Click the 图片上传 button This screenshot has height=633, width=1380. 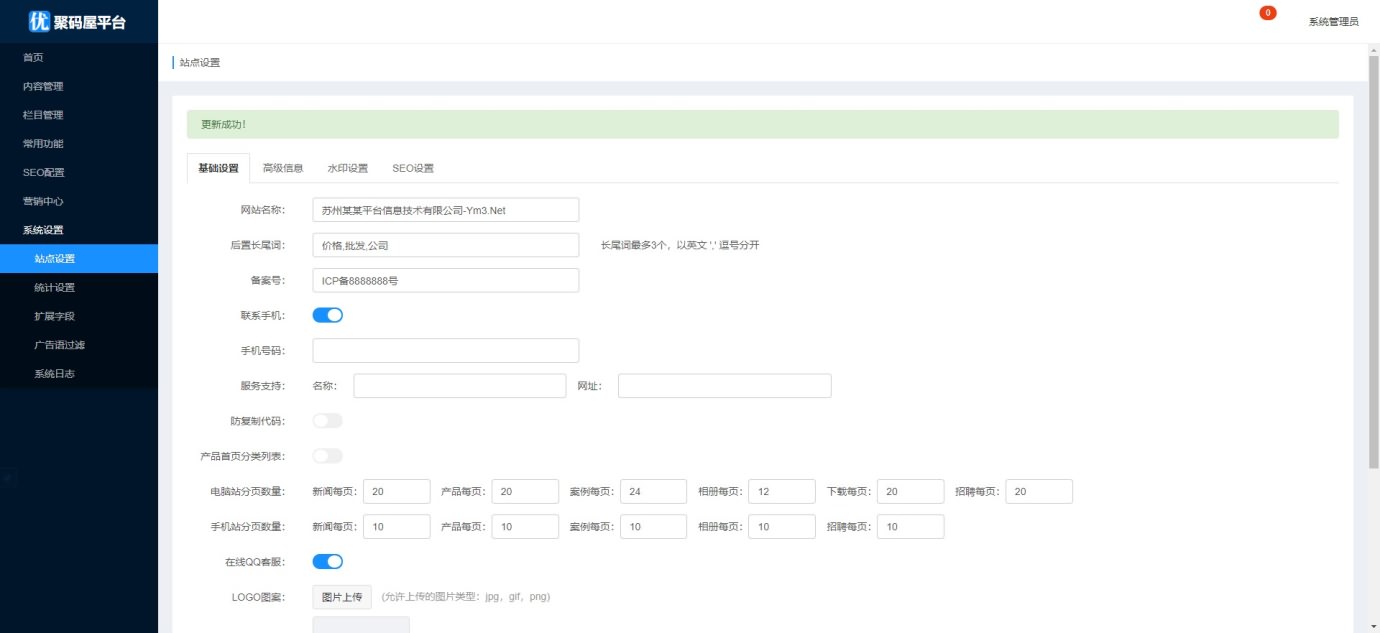click(342, 597)
